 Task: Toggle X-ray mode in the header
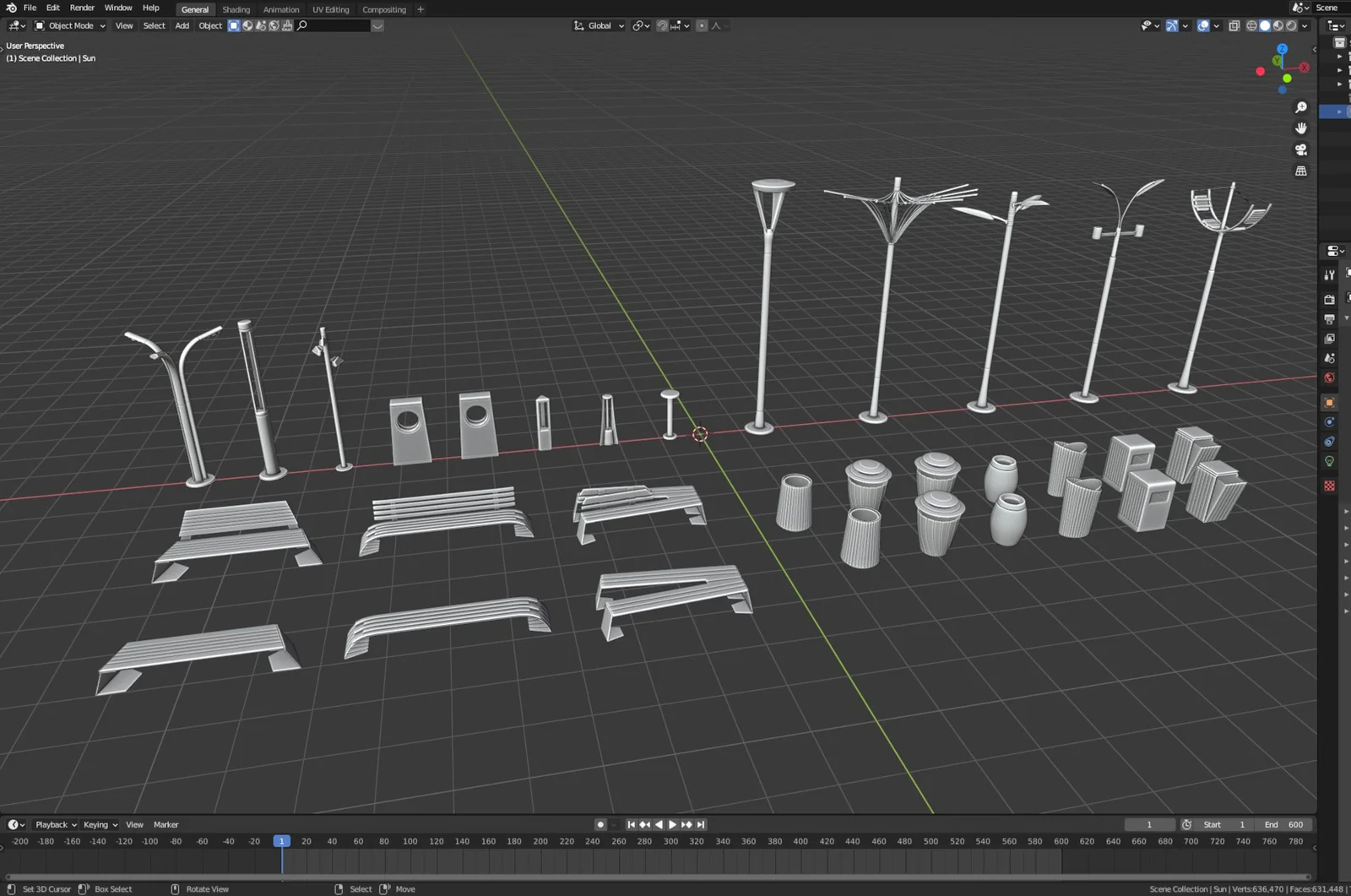coord(1234,25)
